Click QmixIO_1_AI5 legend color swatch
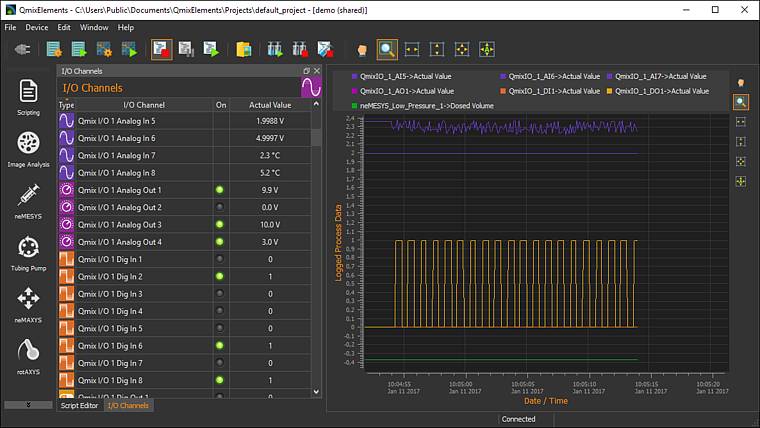This screenshot has height=428, width=760. [x=354, y=77]
